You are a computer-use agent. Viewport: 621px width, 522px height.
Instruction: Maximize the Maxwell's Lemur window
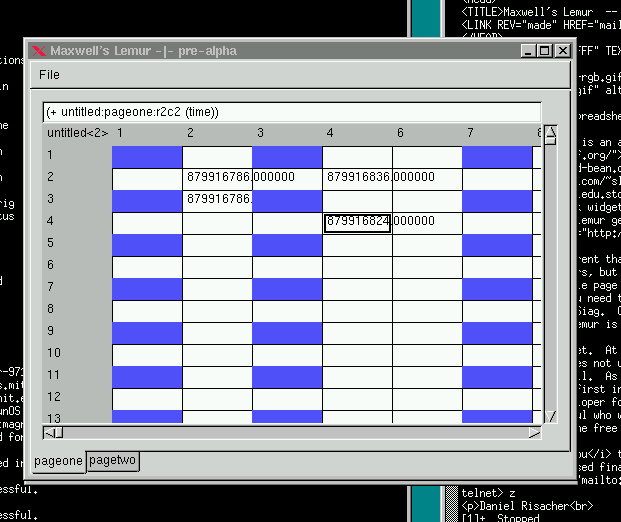tap(545, 51)
